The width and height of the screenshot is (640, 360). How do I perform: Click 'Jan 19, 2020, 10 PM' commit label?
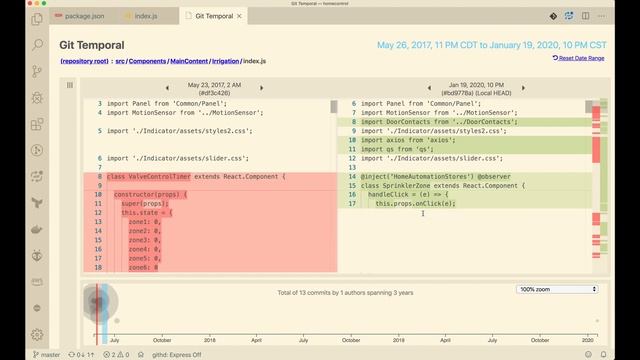coord(476,85)
